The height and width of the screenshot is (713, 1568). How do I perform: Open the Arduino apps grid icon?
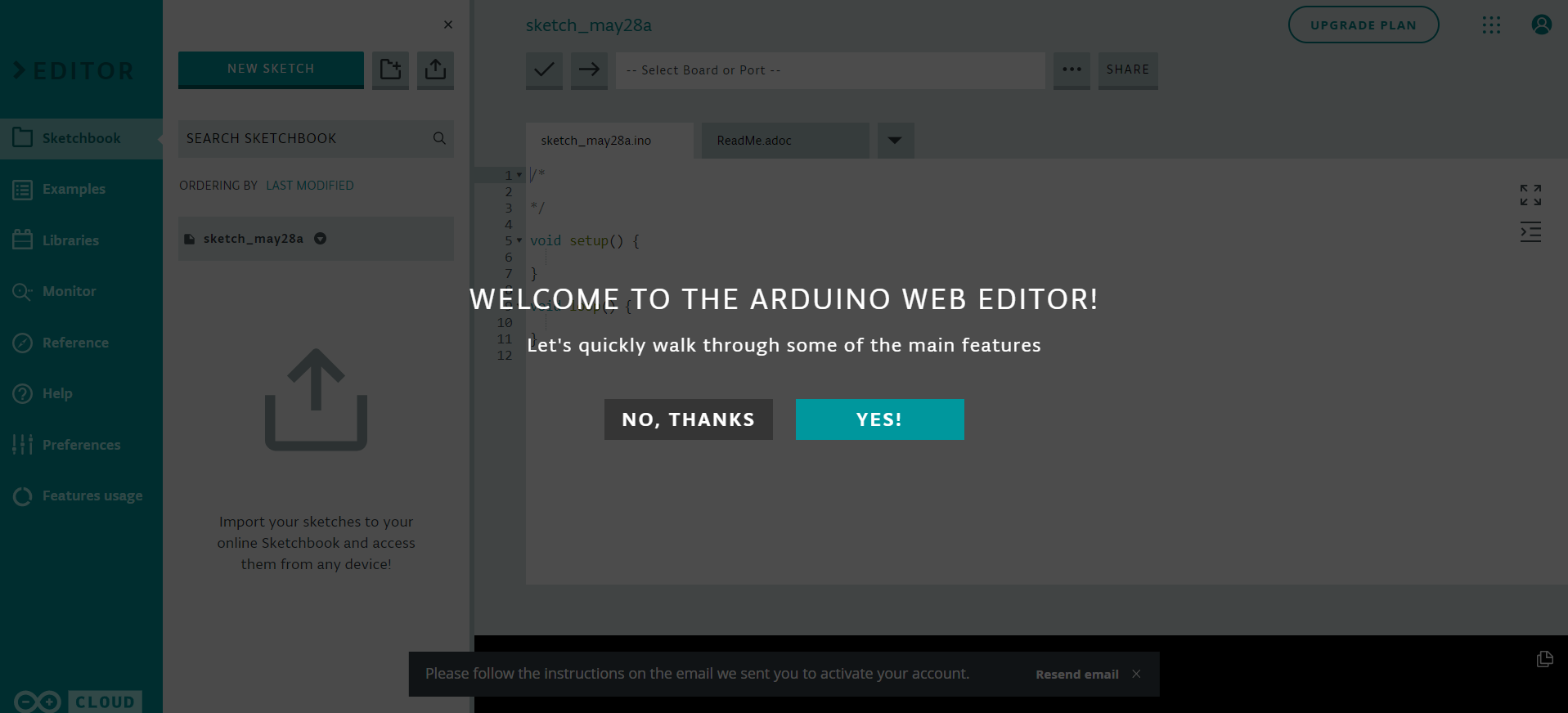(x=1491, y=25)
